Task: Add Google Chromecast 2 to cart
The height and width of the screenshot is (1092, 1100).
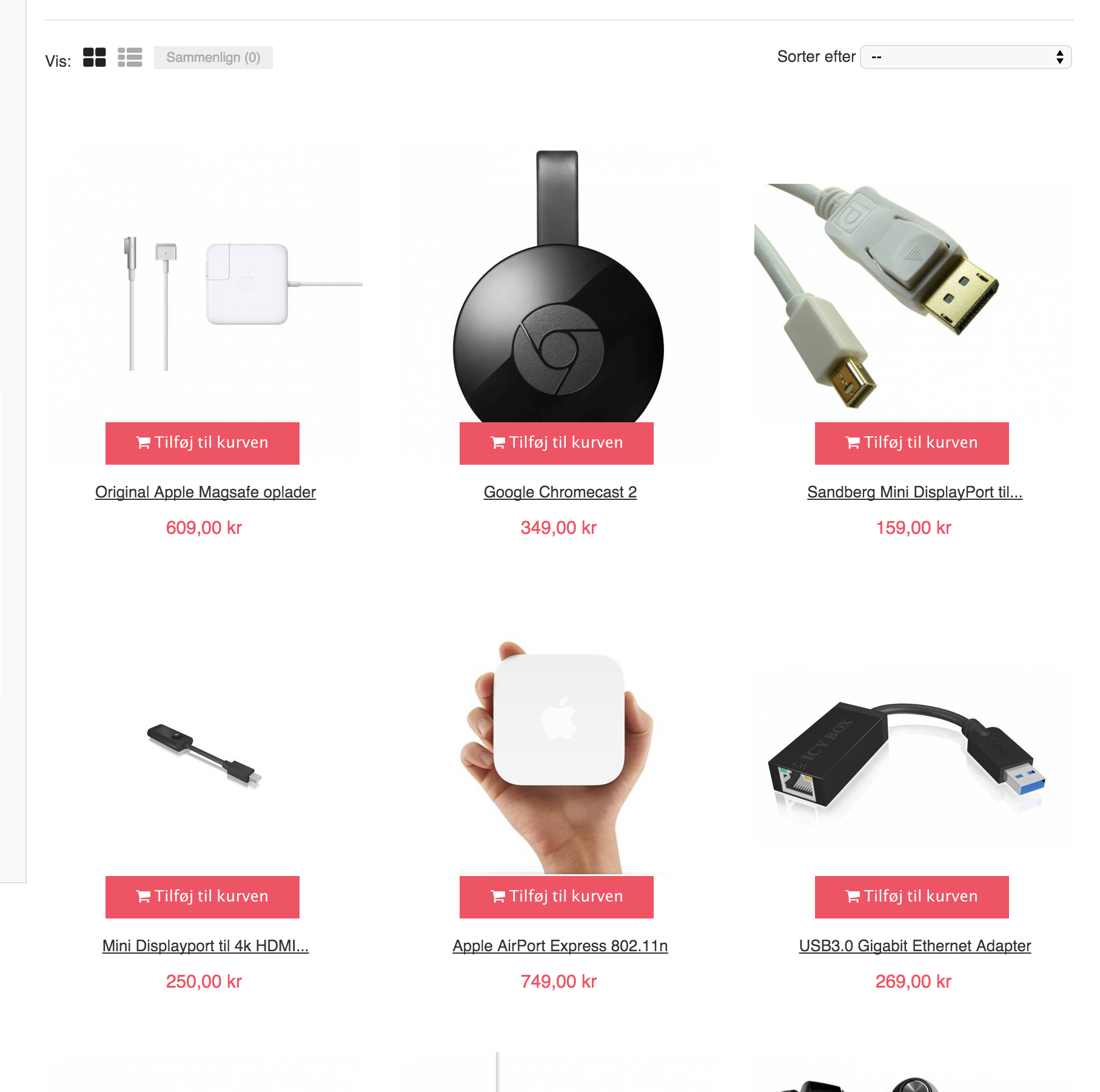Action: (x=557, y=443)
